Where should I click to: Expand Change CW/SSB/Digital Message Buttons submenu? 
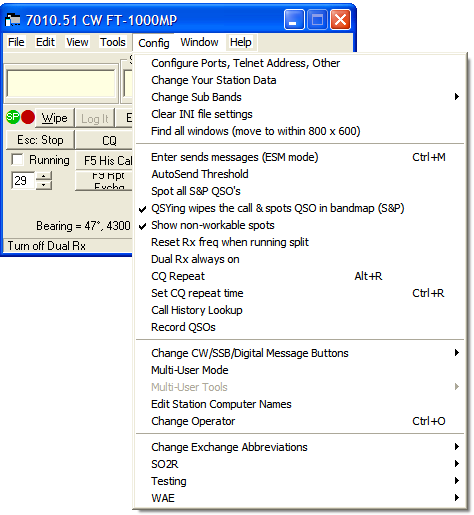[x=300, y=353]
